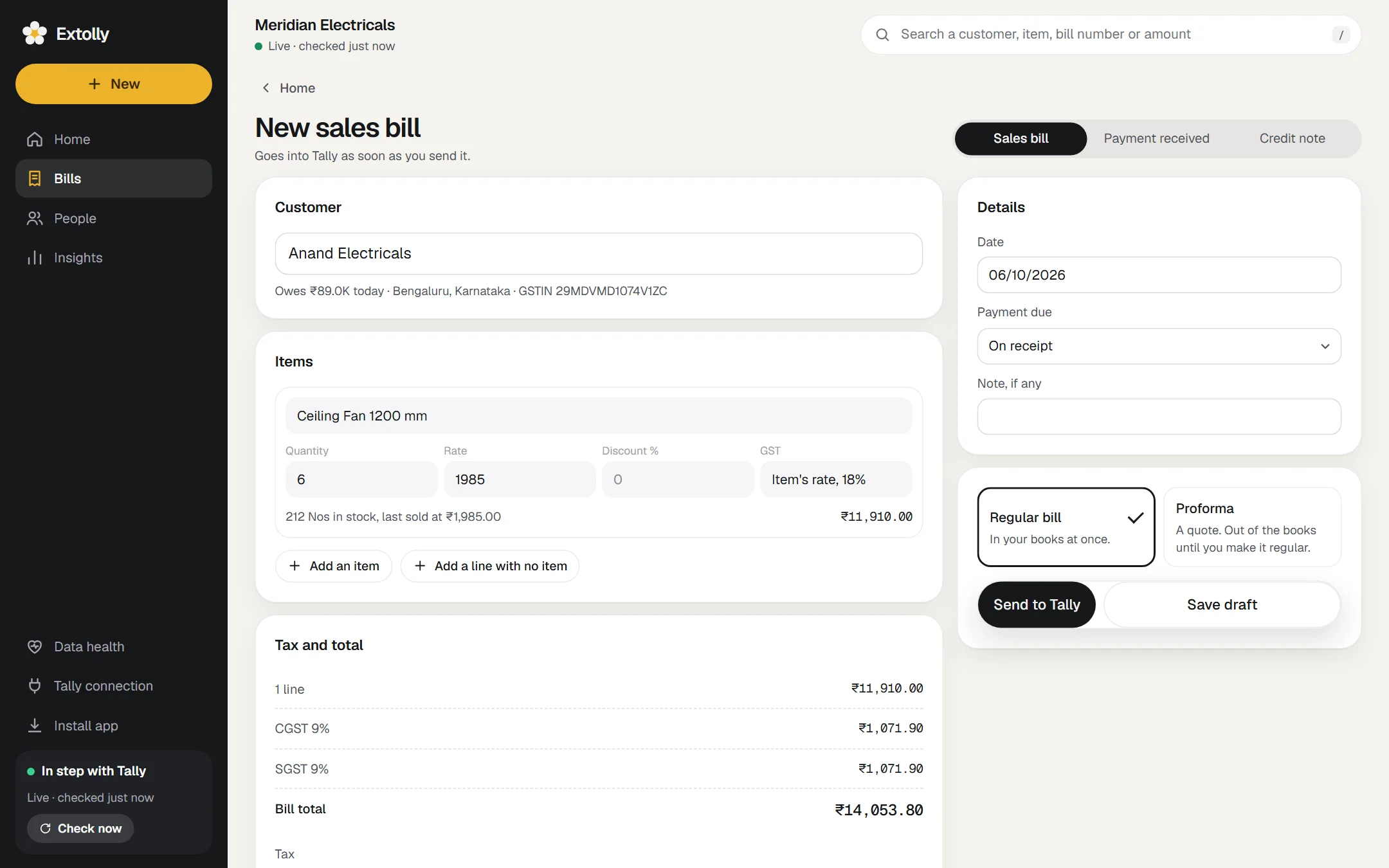Image resolution: width=1389 pixels, height=868 pixels.
Task: Open the Payment due dropdown
Action: pos(1159,346)
